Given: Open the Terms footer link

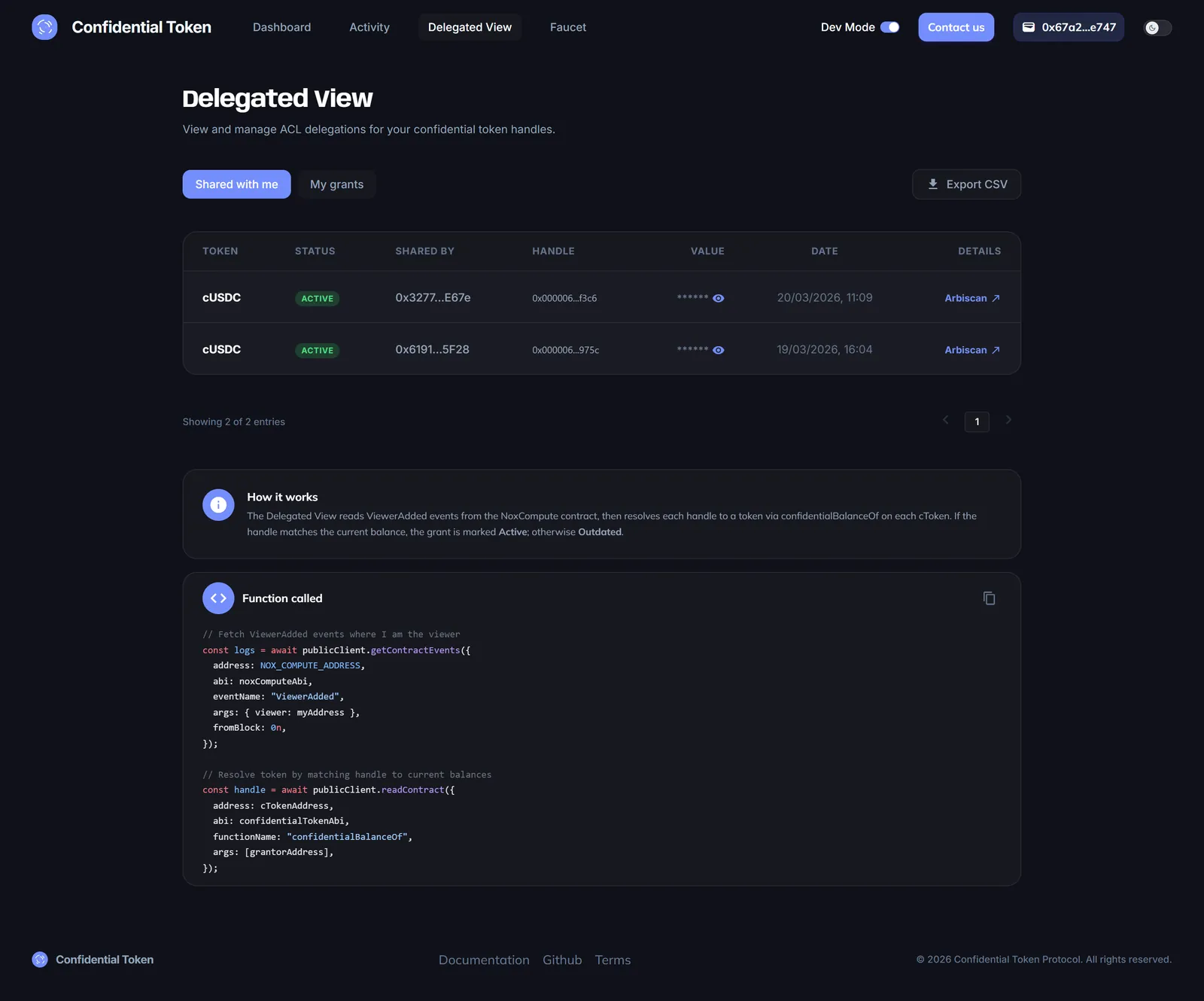Looking at the screenshot, I should [x=613, y=960].
